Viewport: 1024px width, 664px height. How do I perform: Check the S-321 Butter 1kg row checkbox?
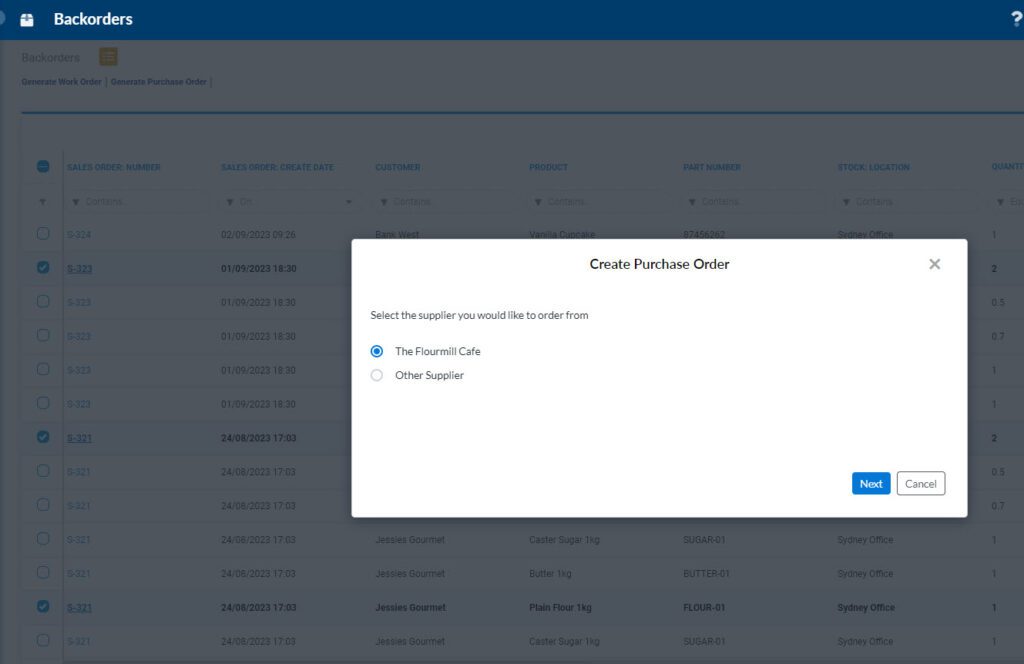click(43, 572)
